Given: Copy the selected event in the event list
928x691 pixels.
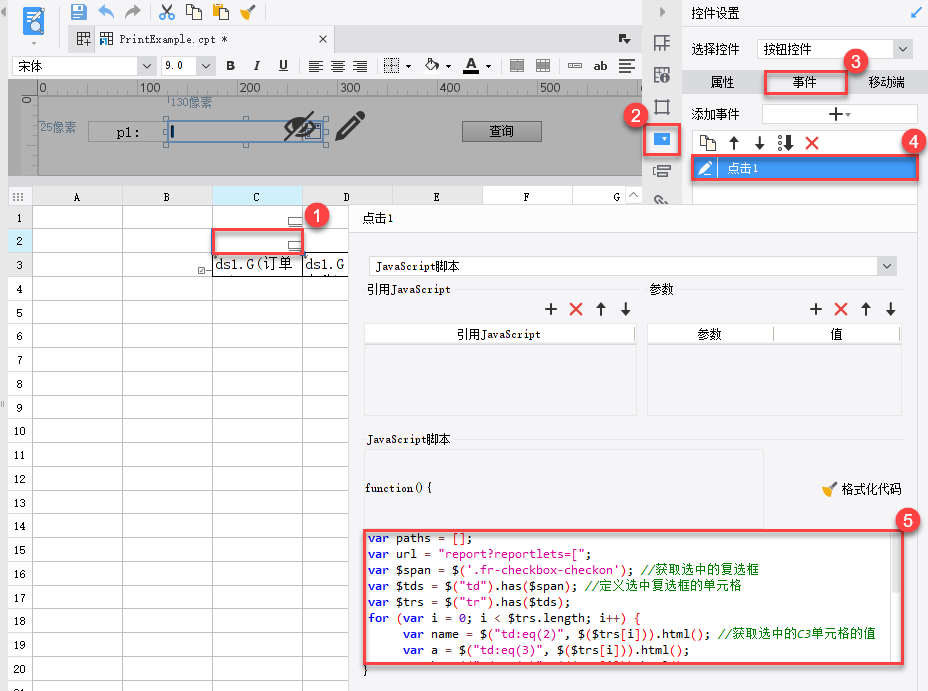Looking at the screenshot, I should point(707,143).
